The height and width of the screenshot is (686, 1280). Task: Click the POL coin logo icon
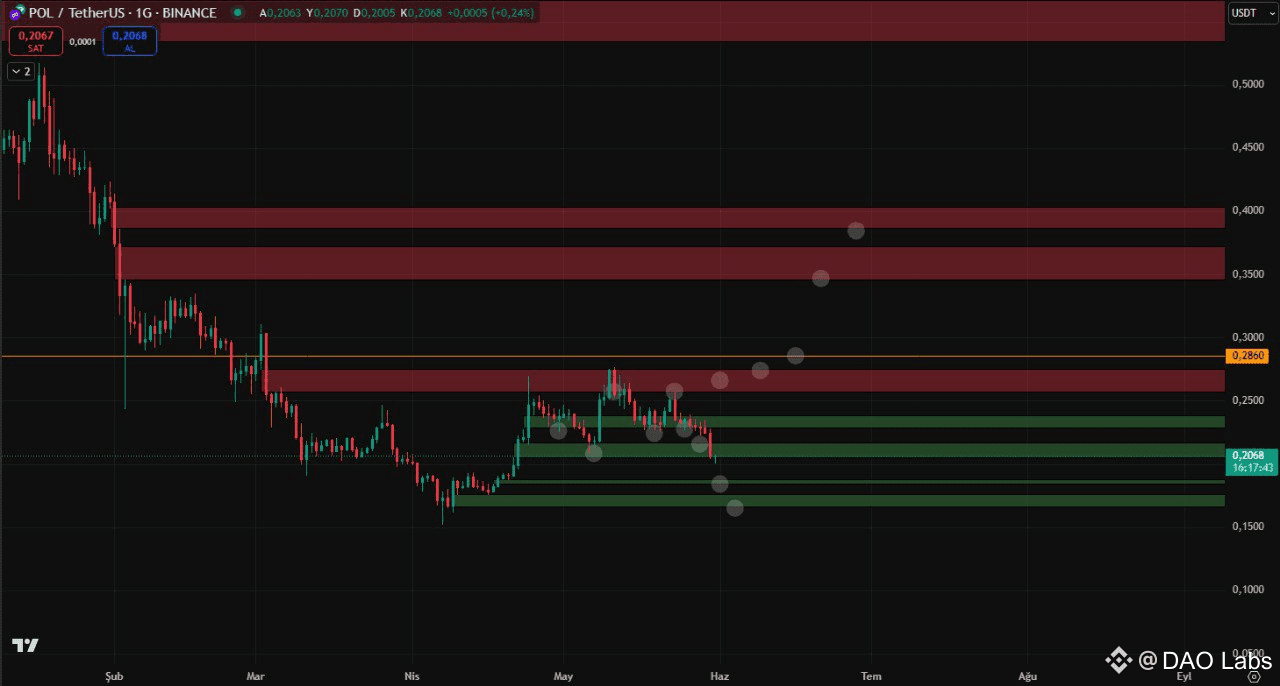(17, 14)
